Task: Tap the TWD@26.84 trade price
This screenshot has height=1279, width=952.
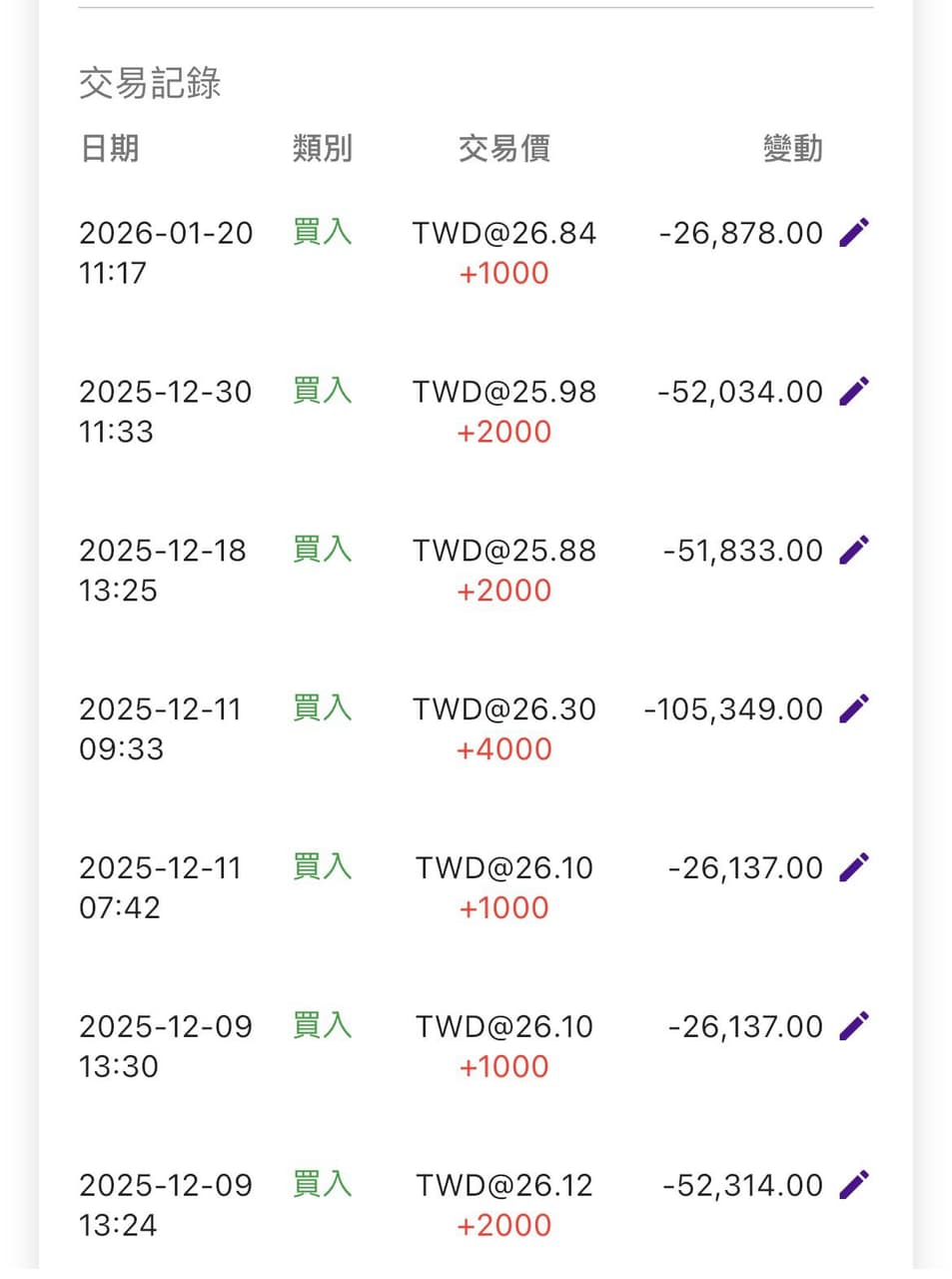Action: (503, 233)
